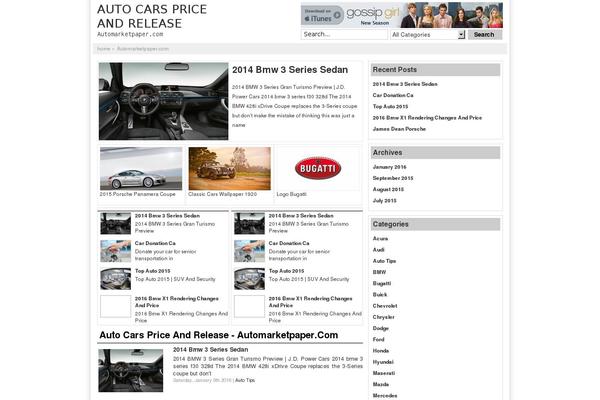The width and height of the screenshot is (600, 400).
Task: Select the Maserati category
Action: click(384, 373)
